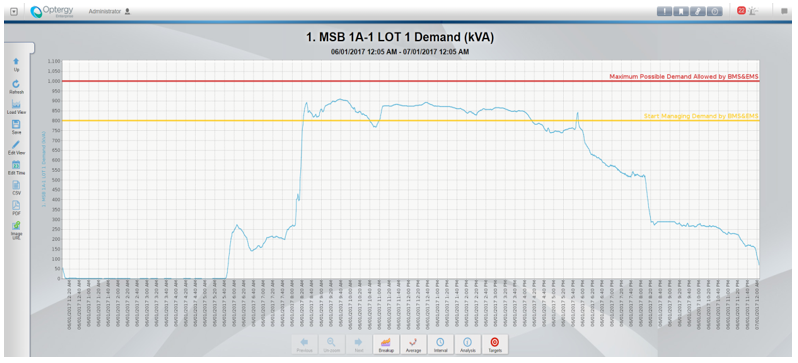Open Edit View pencil tool
The height and width of the screenshot is (363, 798).
(16, 147)
